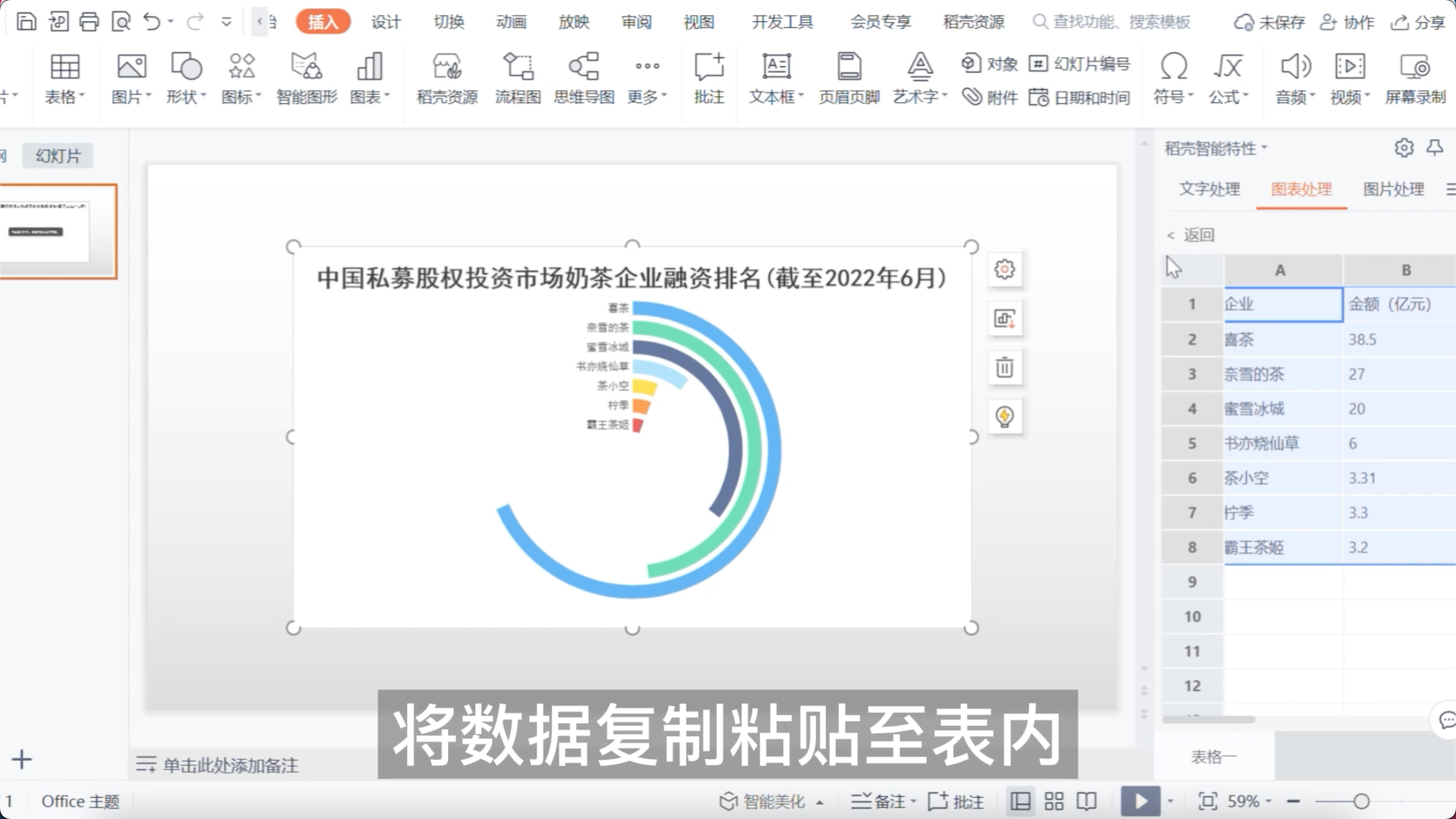Click 幻灯片编号 slide number button
Screen dimensions: 1456x819
click(x=1079, y=64)
